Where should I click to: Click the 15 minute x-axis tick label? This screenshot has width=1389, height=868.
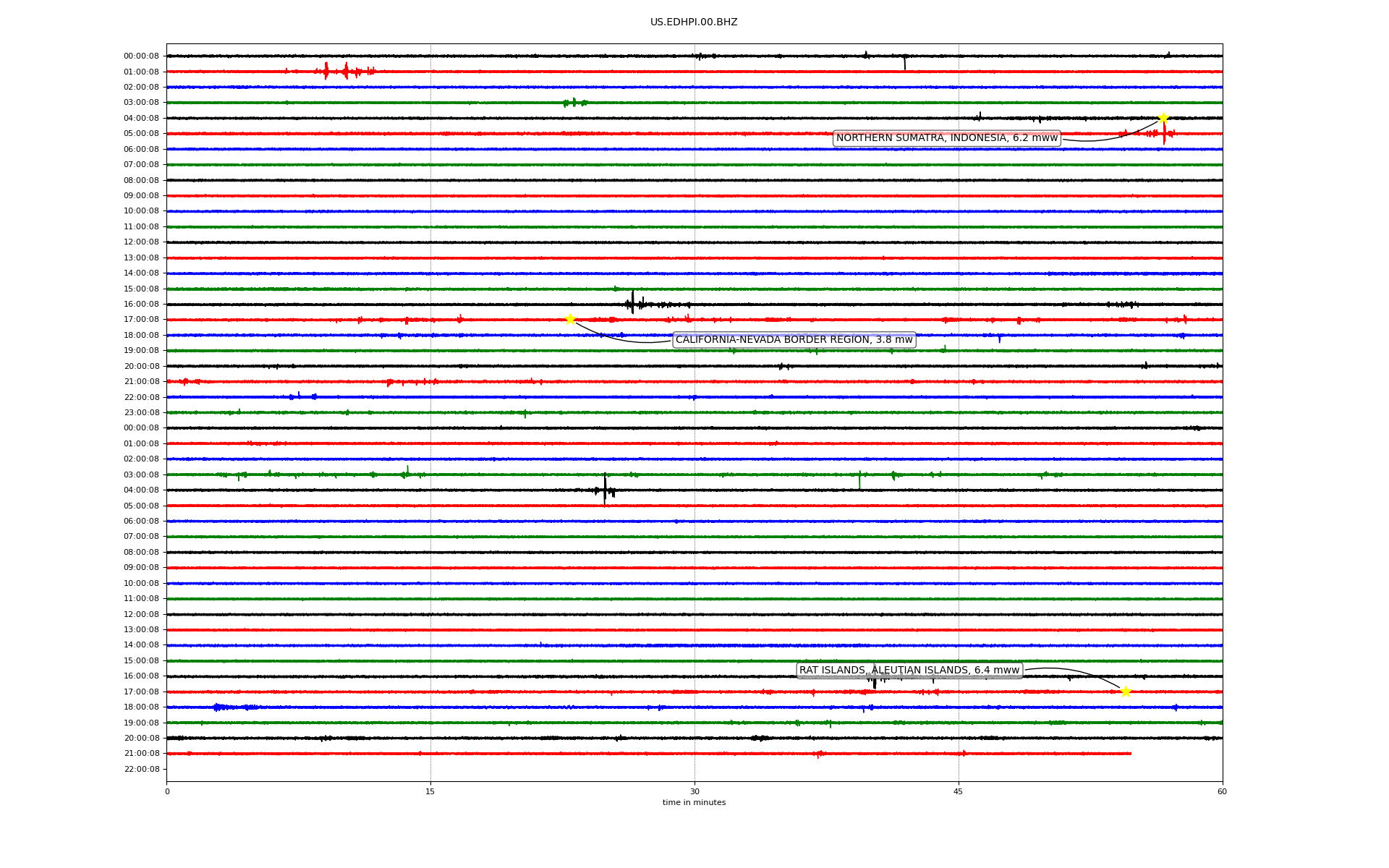point(430,791)
